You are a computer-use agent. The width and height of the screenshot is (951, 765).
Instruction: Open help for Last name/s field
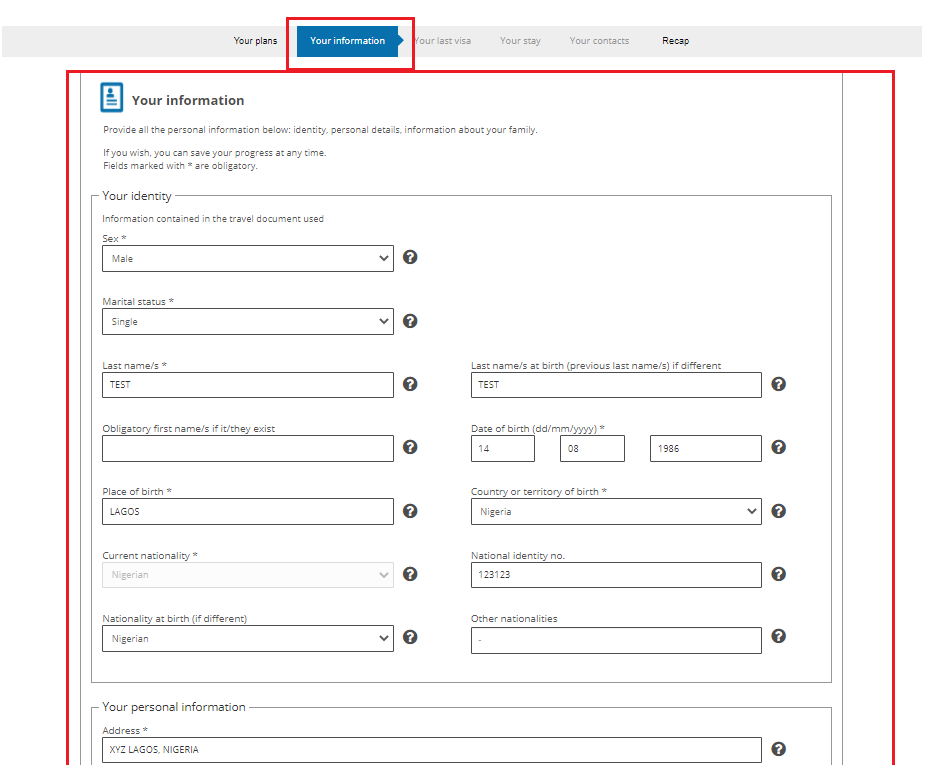tap(410, 384)
